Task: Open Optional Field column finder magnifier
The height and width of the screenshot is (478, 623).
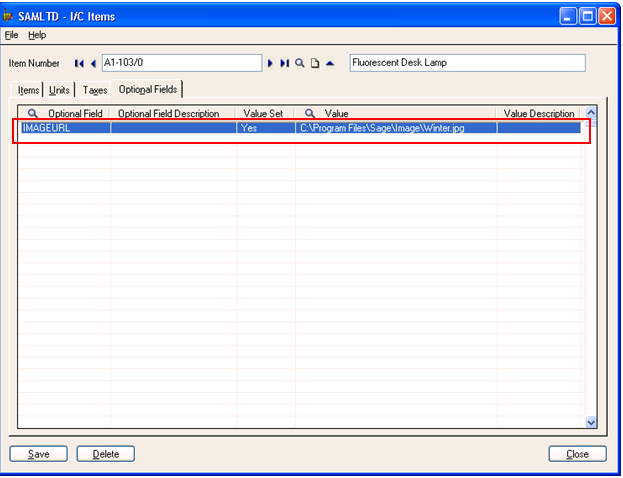Action: (x=33, y=114)
